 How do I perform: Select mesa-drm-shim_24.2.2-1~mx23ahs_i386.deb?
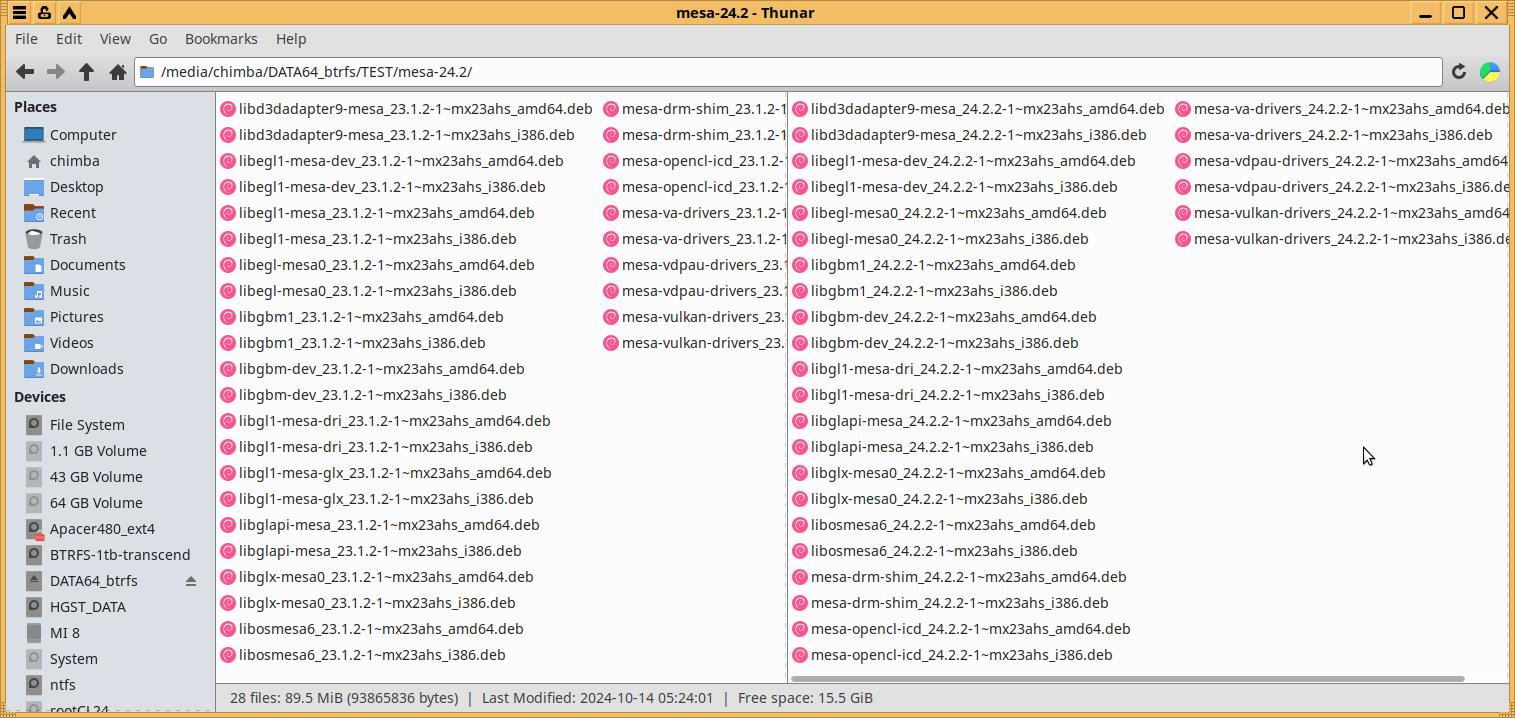click(x=950, y=603)
